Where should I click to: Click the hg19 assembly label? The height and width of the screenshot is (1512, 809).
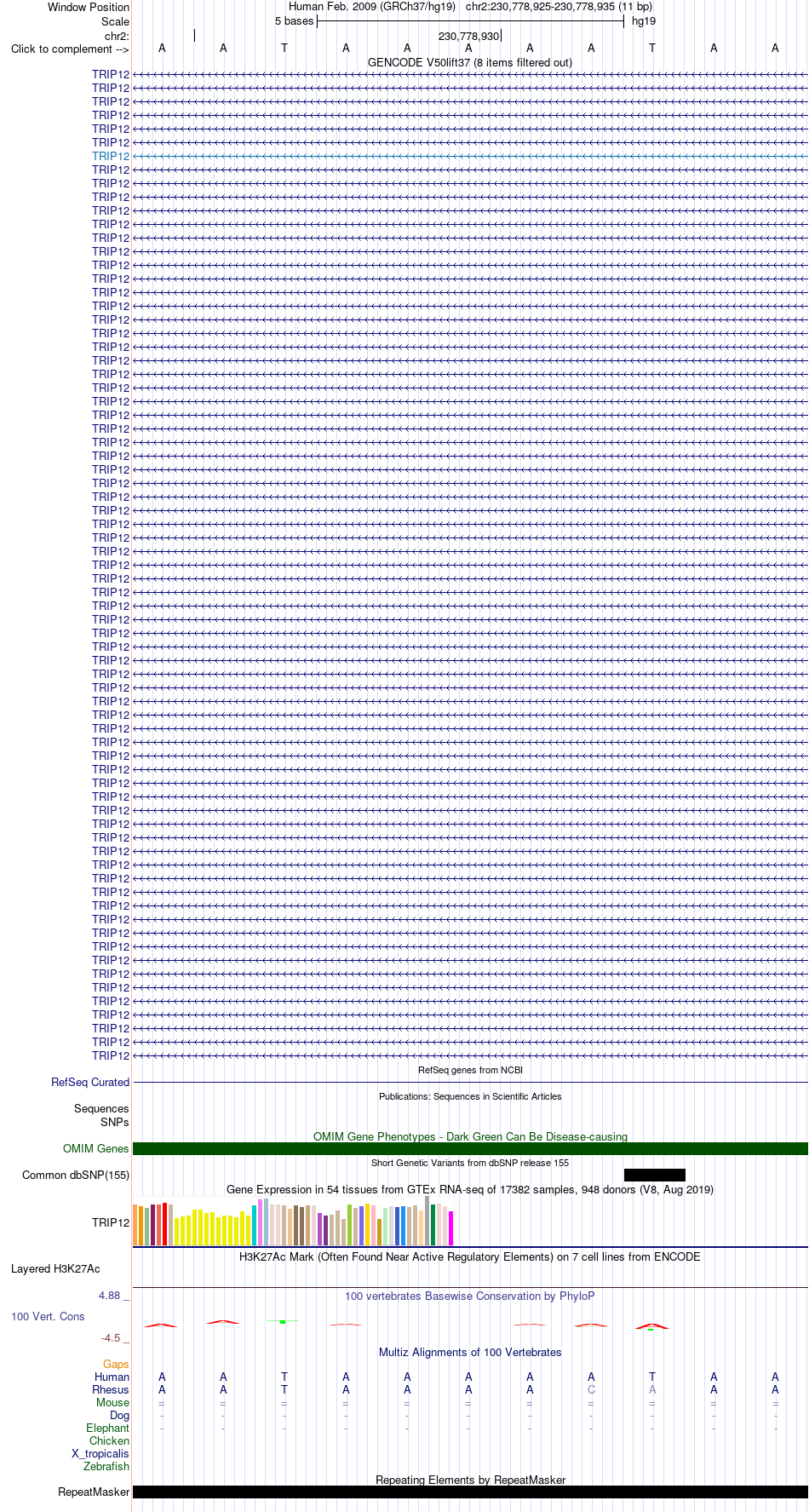click(x=644, y=21)
